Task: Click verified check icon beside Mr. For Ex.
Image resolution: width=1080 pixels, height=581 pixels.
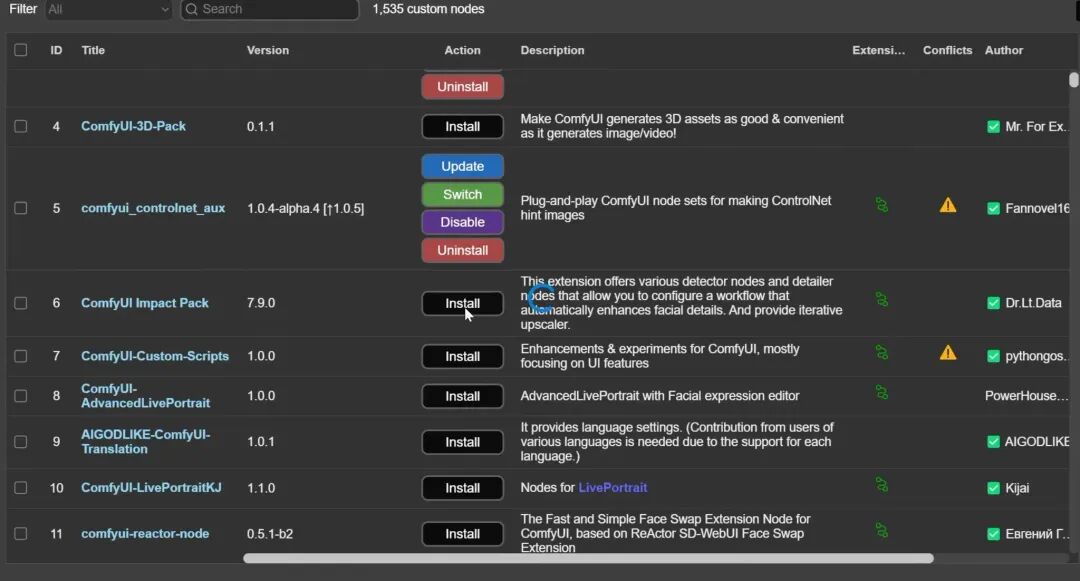Action: pos(993,127)
